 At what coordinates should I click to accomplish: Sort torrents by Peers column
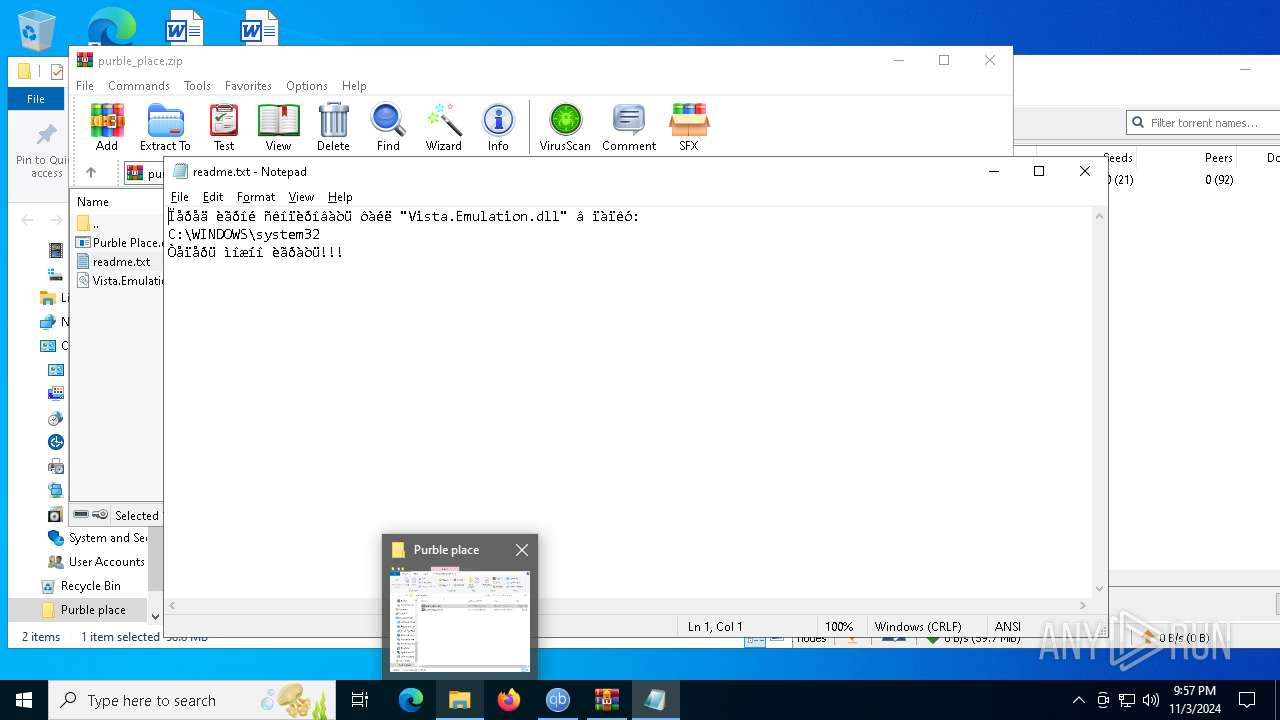tap(1218, 158)
